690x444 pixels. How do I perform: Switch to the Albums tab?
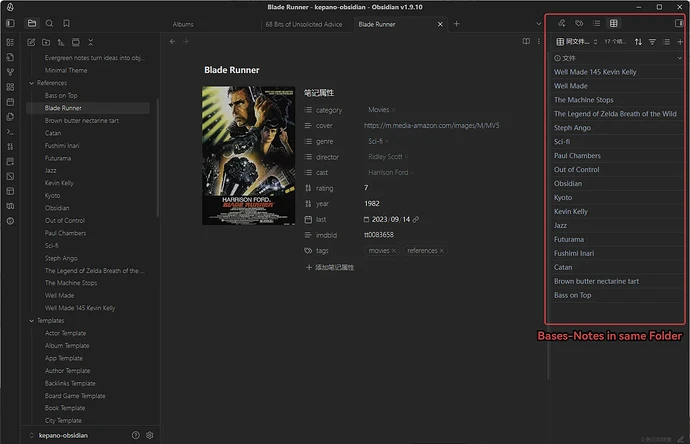coord(183,24)
